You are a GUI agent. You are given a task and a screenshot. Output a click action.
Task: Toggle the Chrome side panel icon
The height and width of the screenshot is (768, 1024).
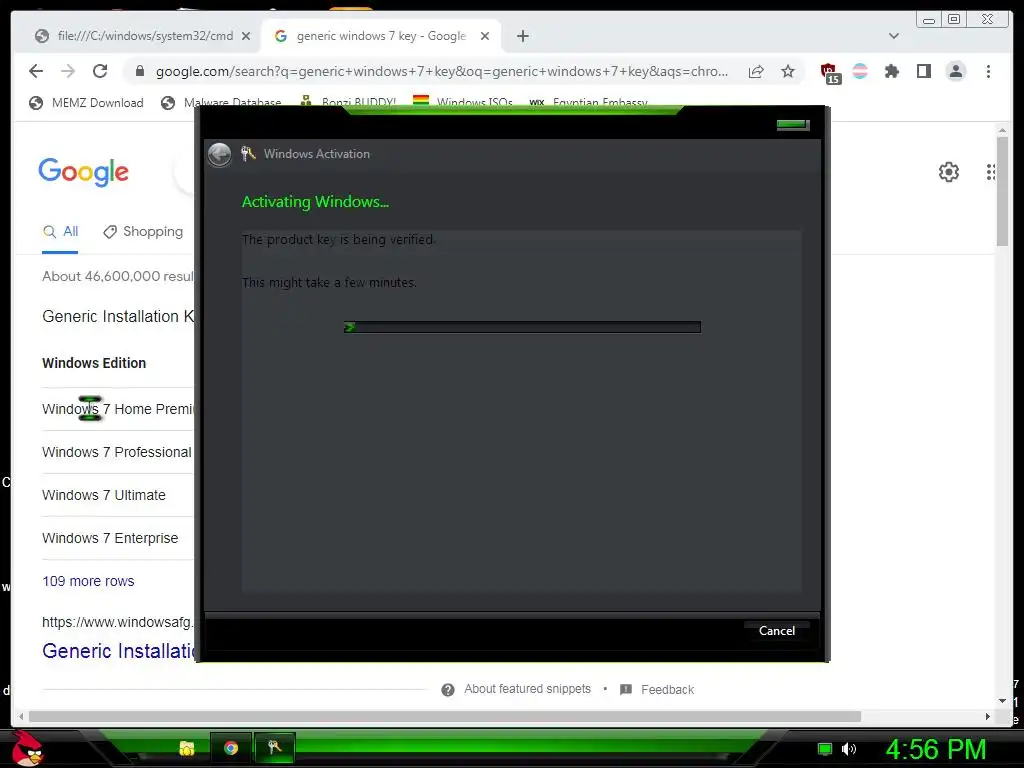(x=923, y=71)
